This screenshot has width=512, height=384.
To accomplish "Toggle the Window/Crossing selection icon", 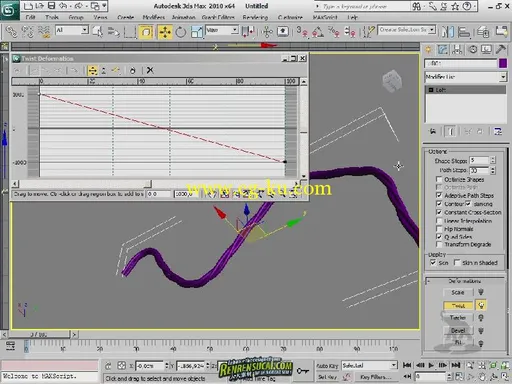I will pos(146,32).
